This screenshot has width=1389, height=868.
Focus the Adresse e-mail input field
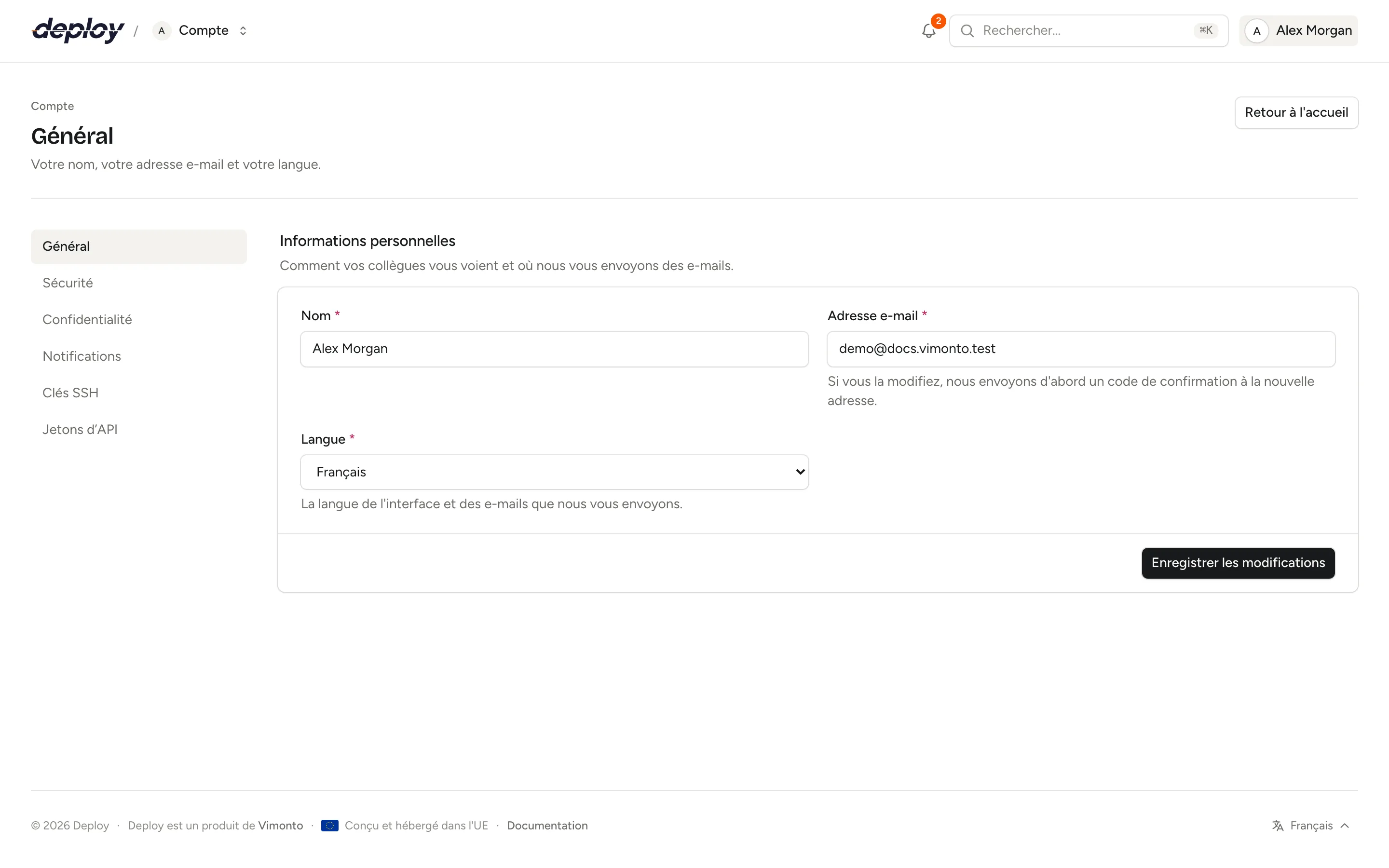click(1081, 349)
